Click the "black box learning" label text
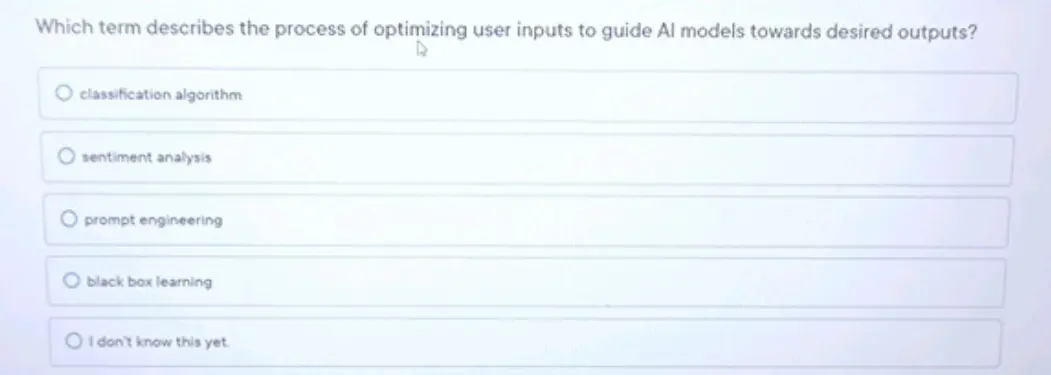The width and height of the screenshot is (1051, 375). (x=149, y=282)
